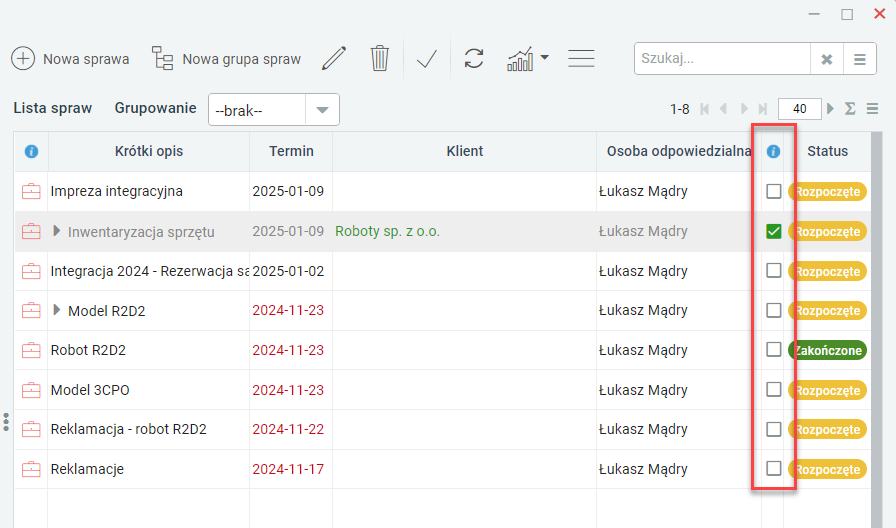Click the sigma summary icon
The image size is (896, 528).
pos(850,109)
